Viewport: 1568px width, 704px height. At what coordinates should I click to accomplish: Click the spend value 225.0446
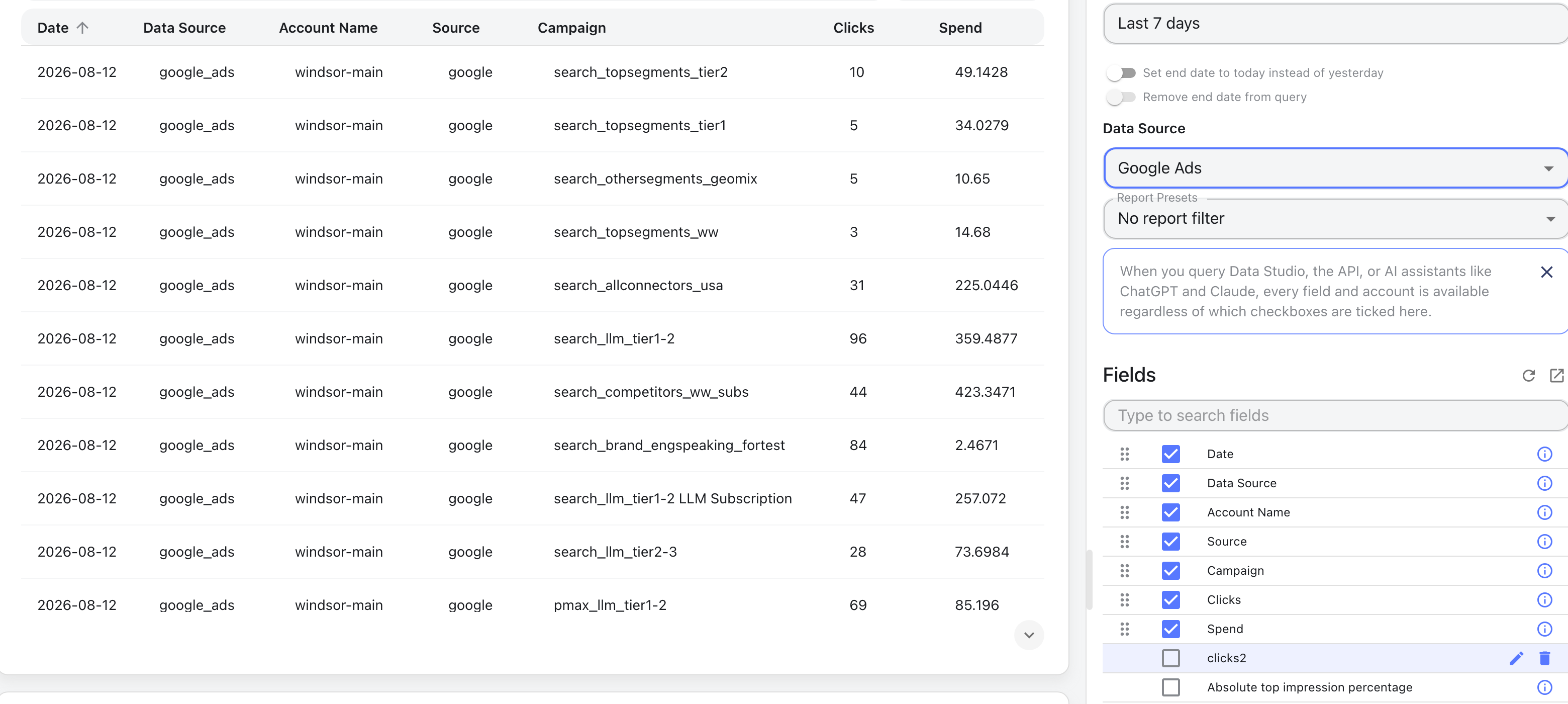(x=986, y=285)
